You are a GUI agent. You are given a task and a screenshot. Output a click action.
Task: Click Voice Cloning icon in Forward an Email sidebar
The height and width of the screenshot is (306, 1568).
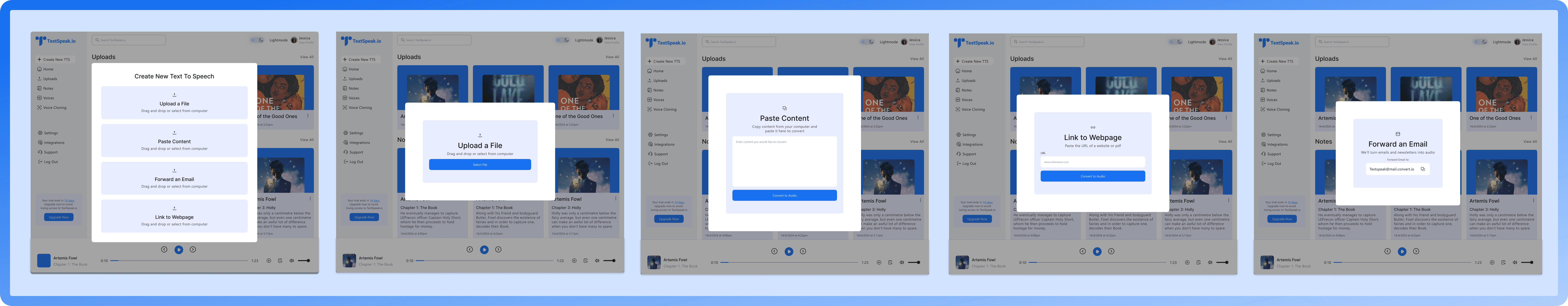pyautogui.click(x=1263, y=110)
